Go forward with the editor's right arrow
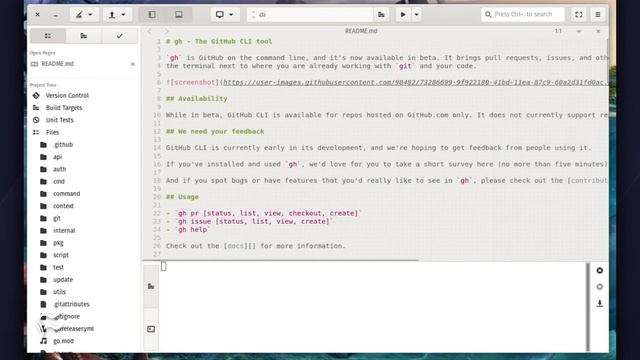The image size is (640, 360). coord(167,31)
